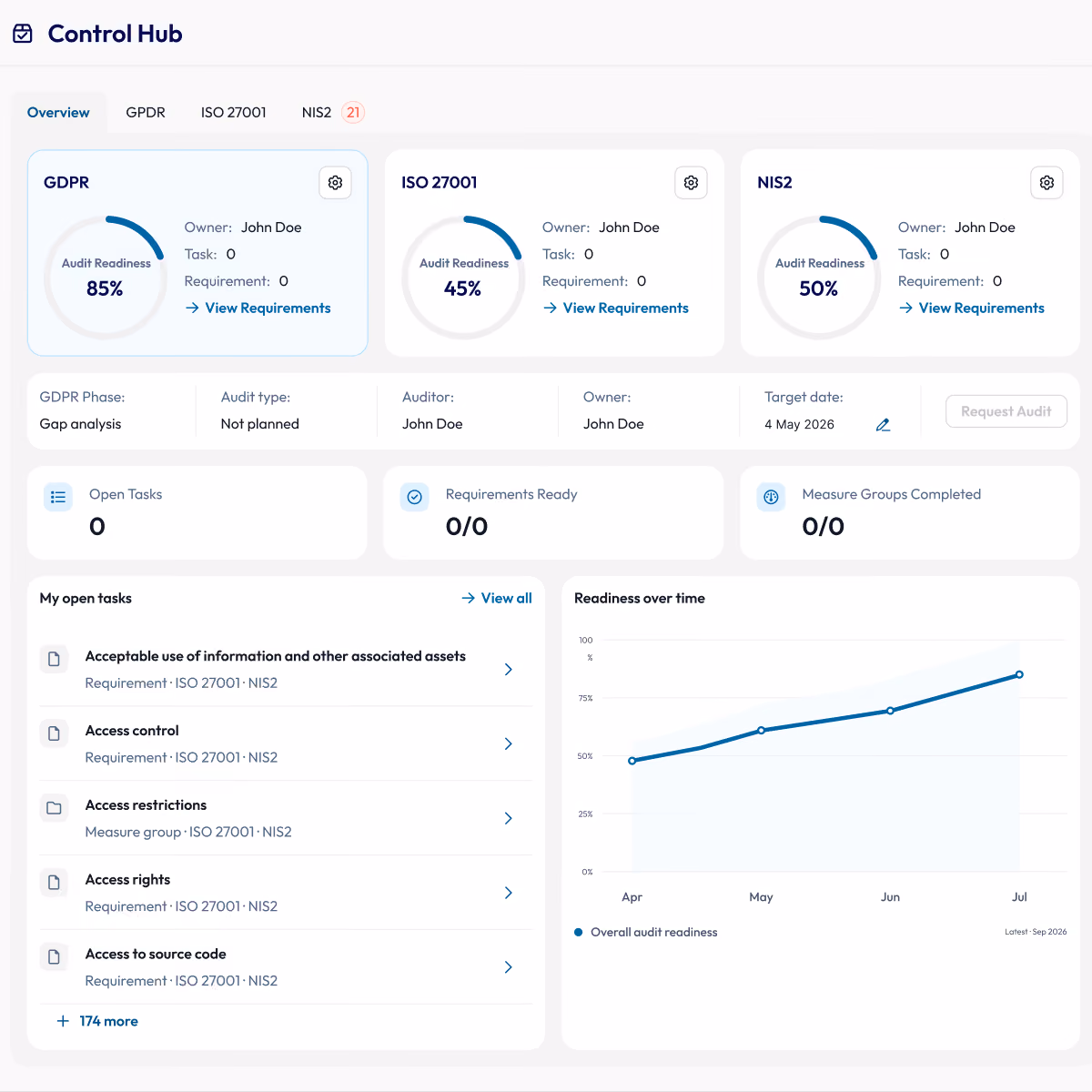Click NIS2 50% audit readiness gauge

(820, 278)
